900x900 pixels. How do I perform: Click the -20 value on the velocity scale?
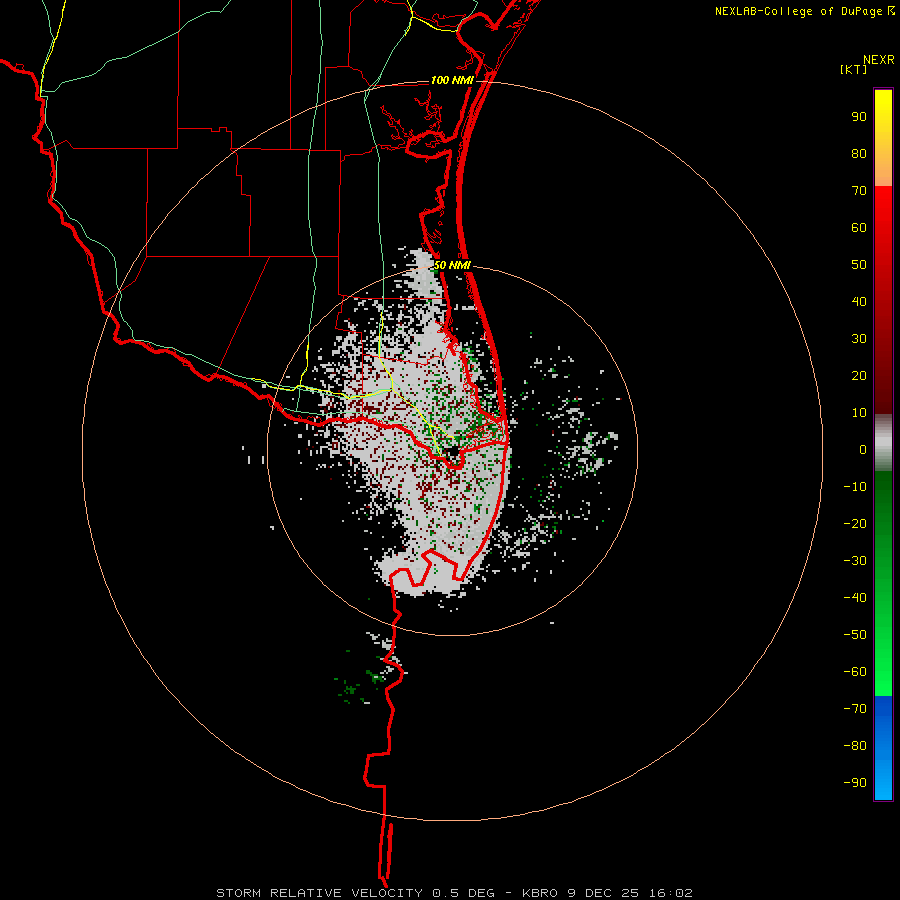855,524
